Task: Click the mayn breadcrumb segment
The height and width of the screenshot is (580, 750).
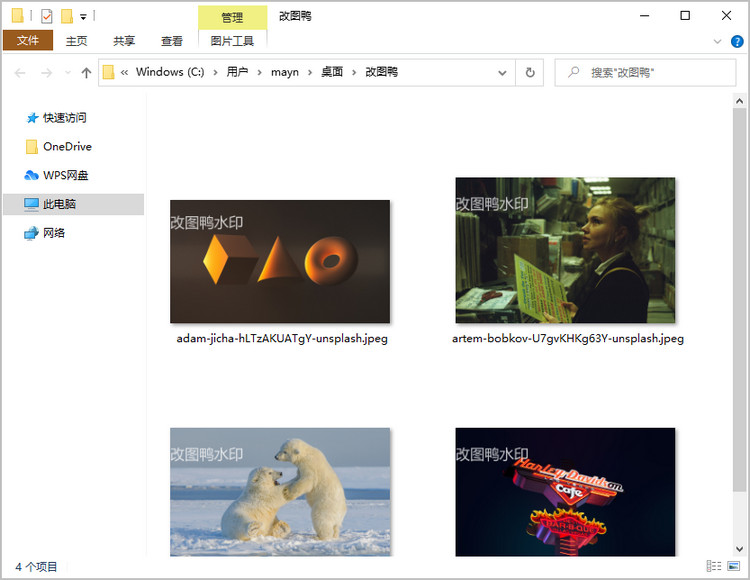Action: point(285,72)
